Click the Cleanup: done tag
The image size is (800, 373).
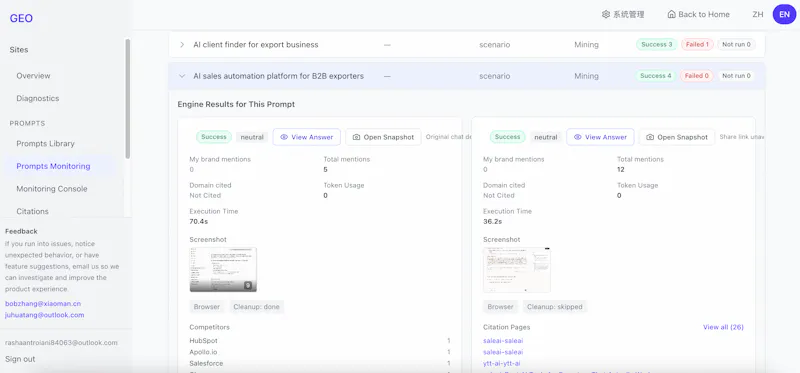tap(257, 307)
